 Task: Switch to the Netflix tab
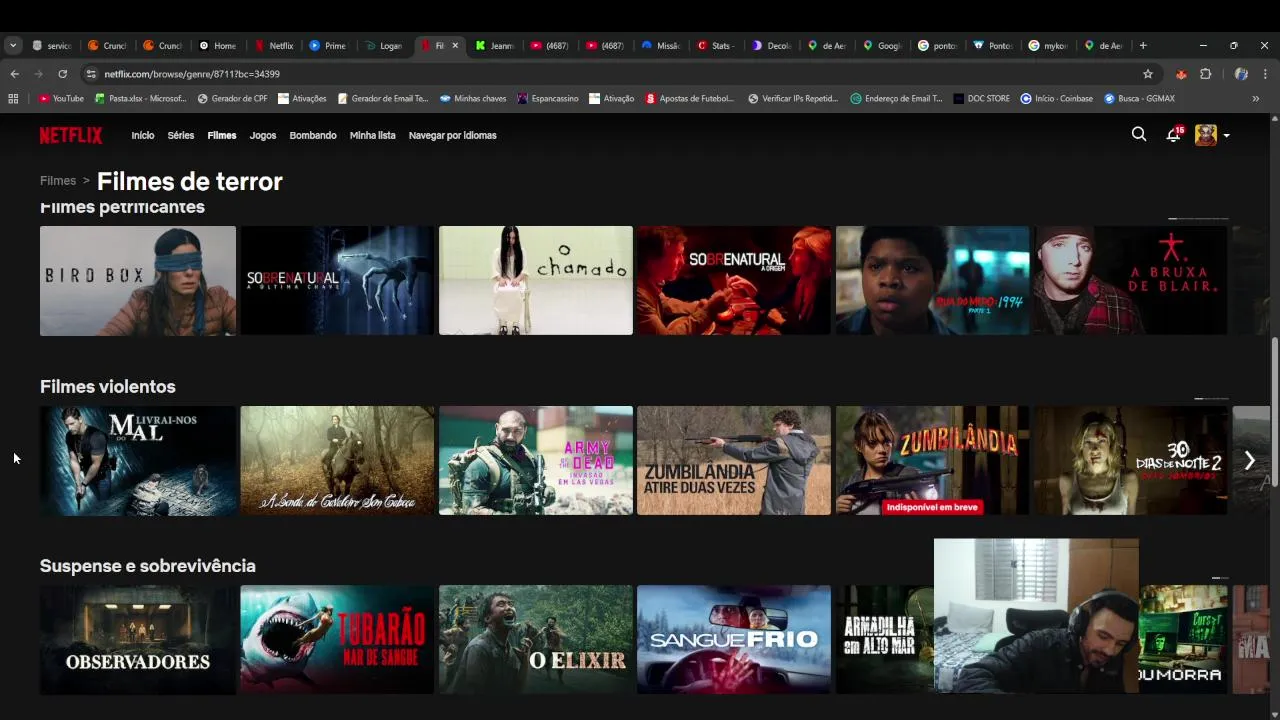(273, 45)
